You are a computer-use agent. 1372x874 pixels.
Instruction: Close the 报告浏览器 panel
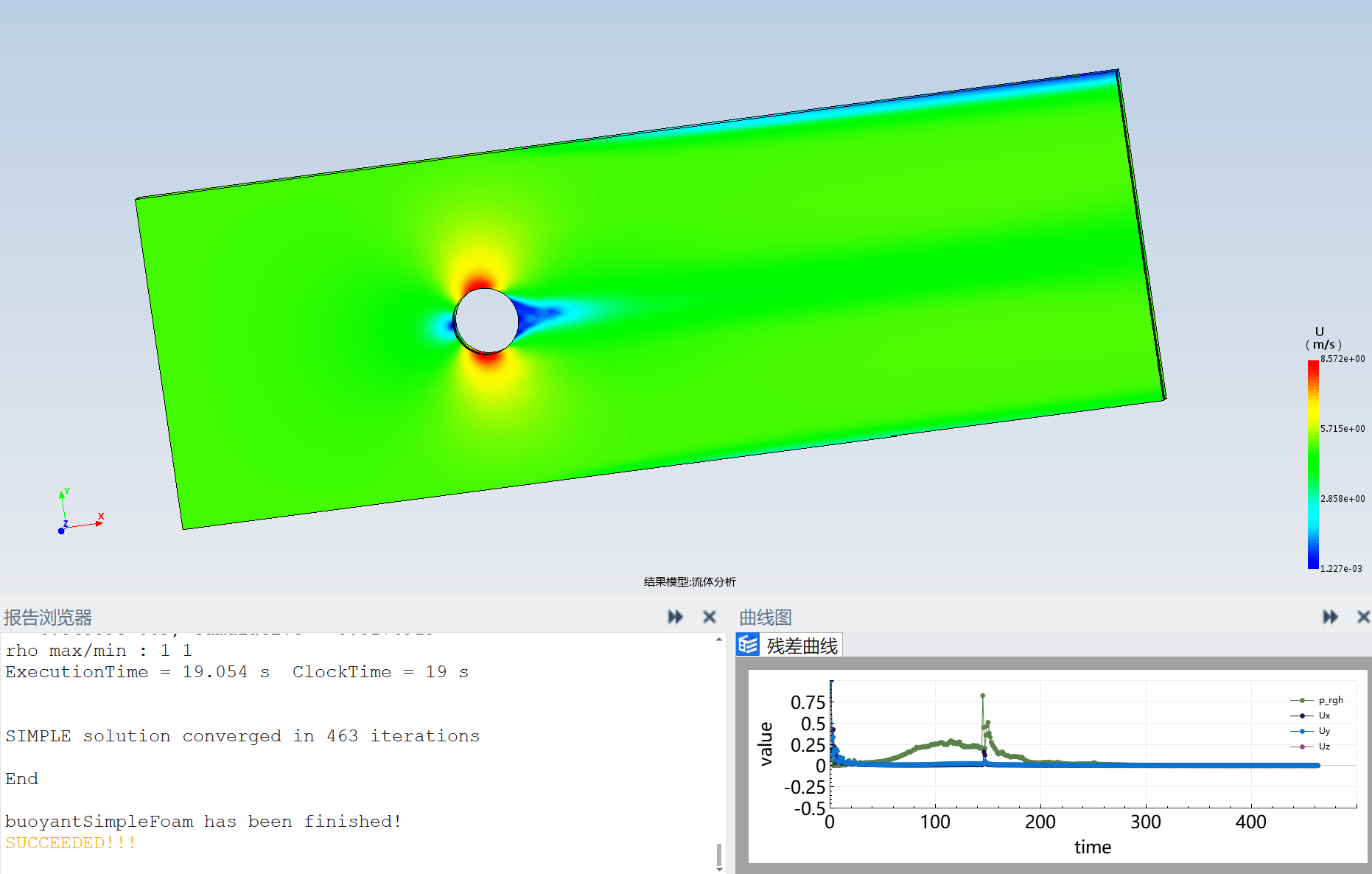pos(710,617)
